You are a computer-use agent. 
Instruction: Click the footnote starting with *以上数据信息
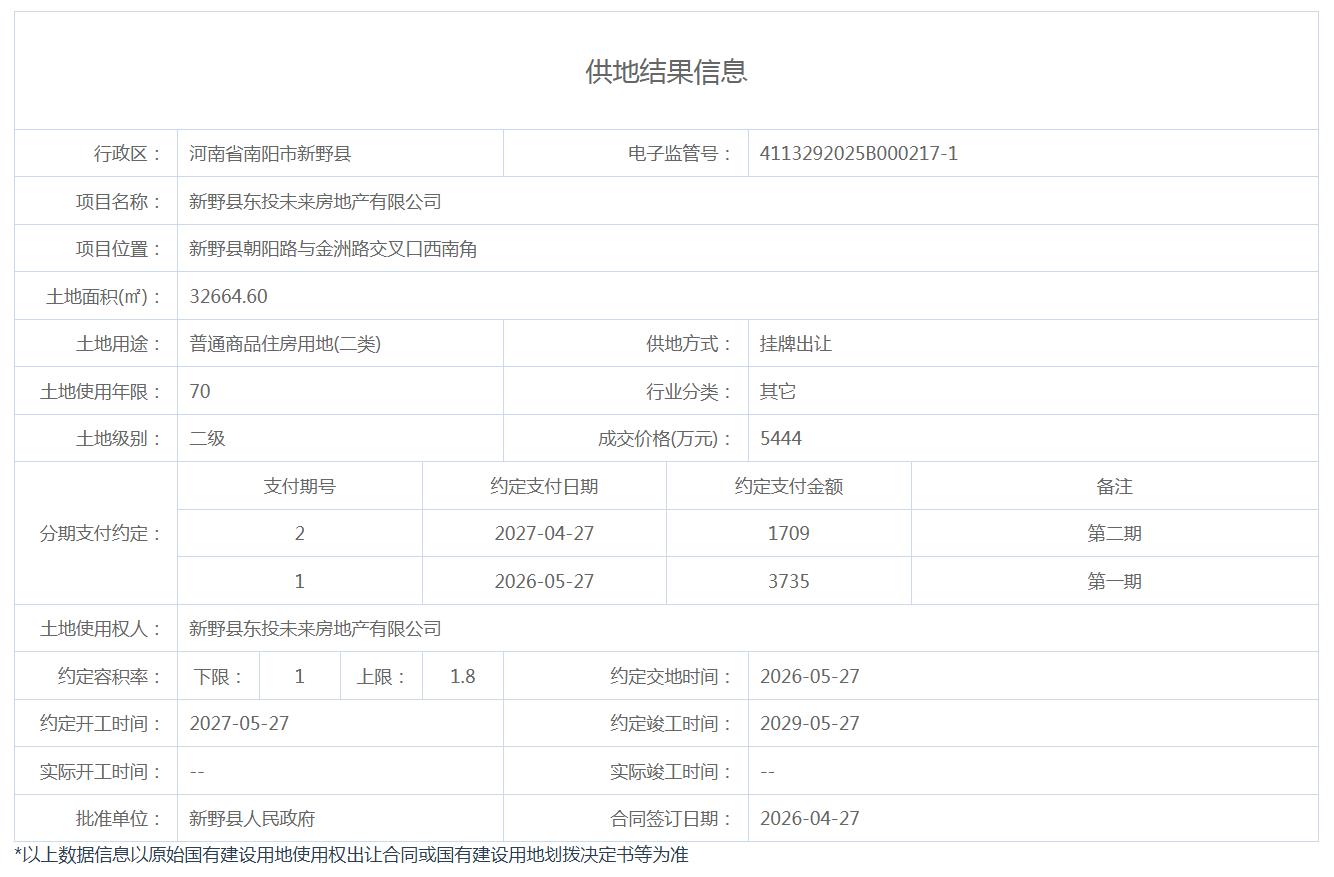[351, 855]
